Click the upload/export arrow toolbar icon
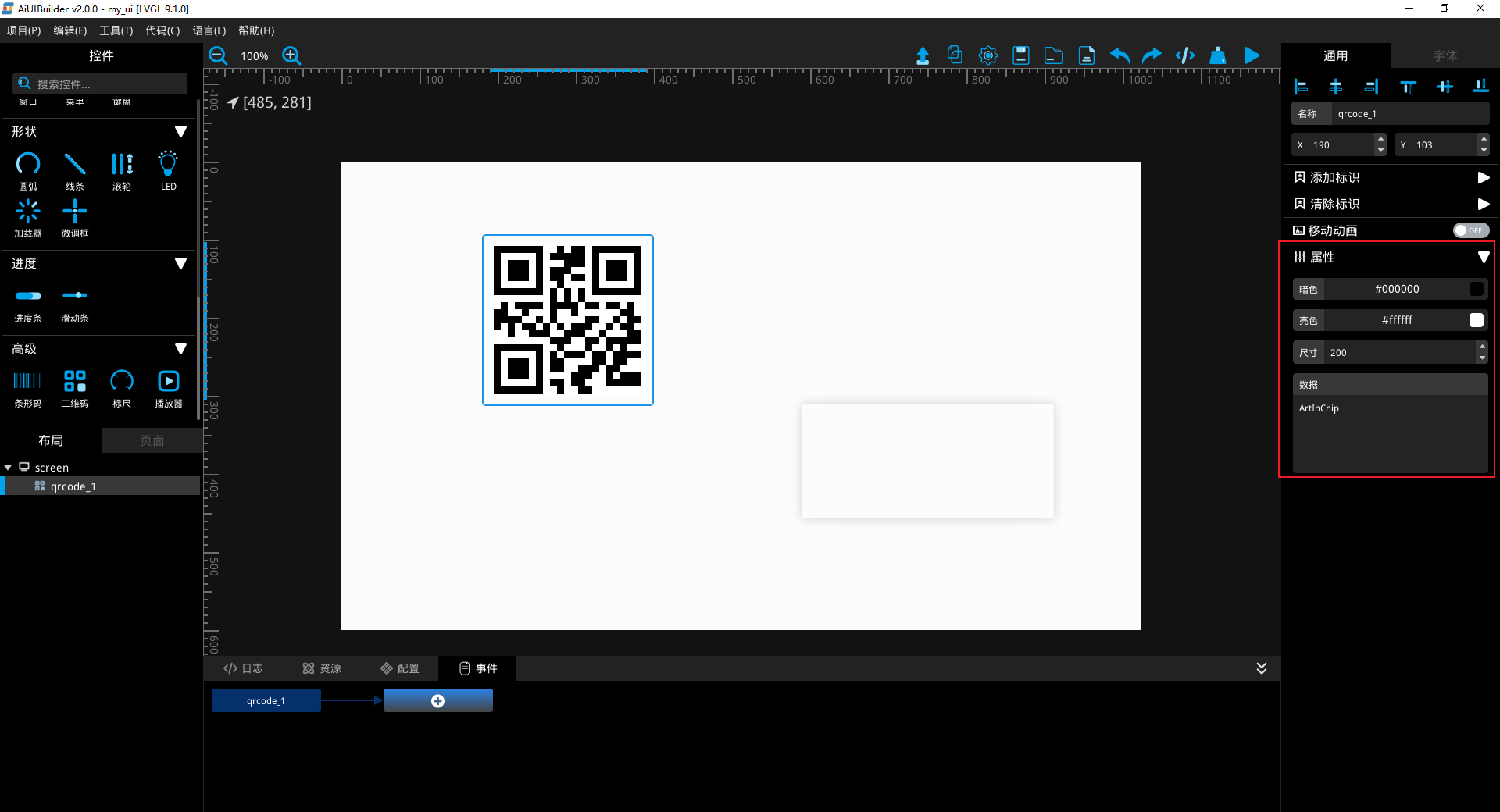The image size is (1500, 812). pos(923,55)
